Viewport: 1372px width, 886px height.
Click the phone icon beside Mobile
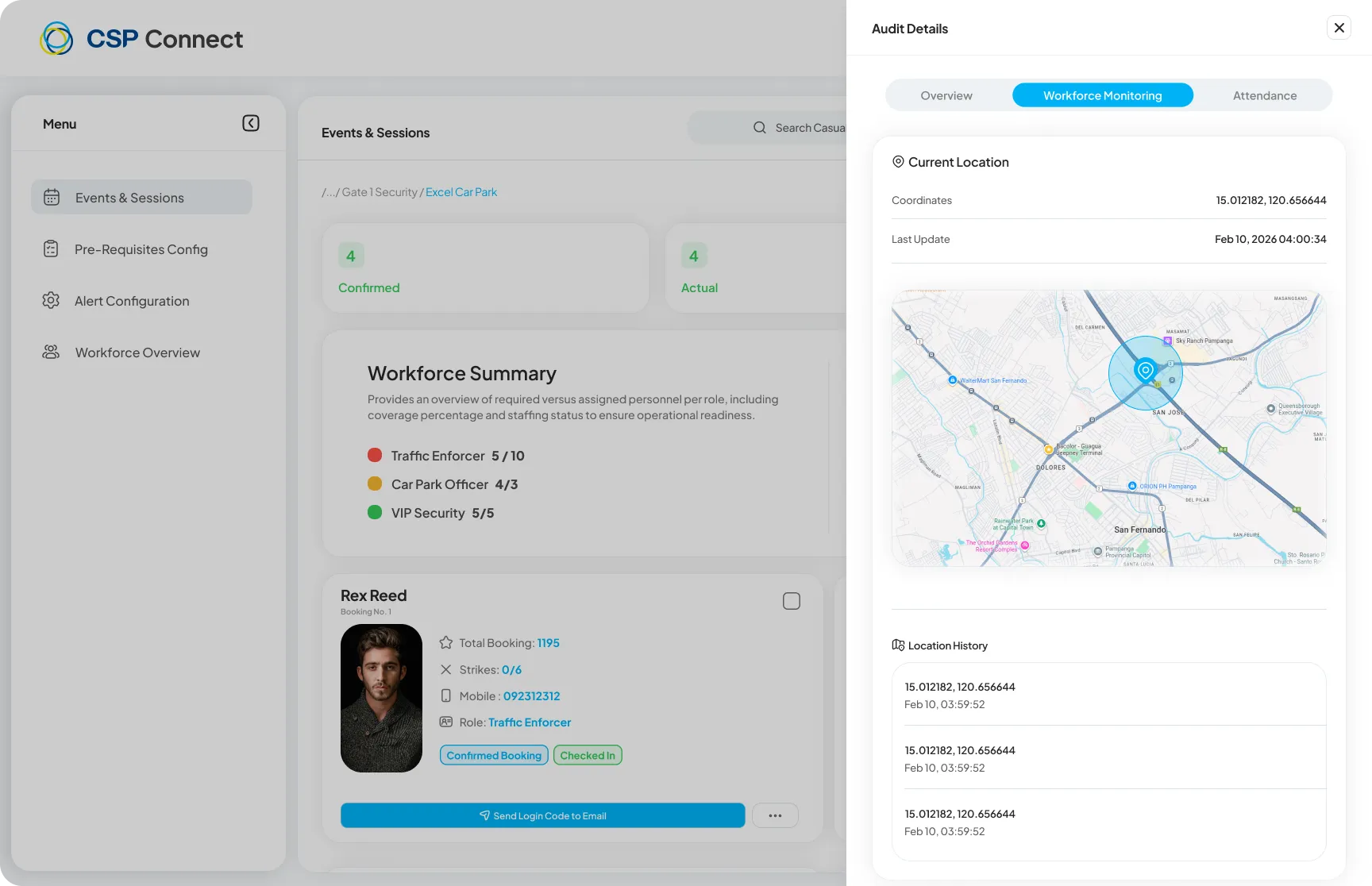[446, 695]
